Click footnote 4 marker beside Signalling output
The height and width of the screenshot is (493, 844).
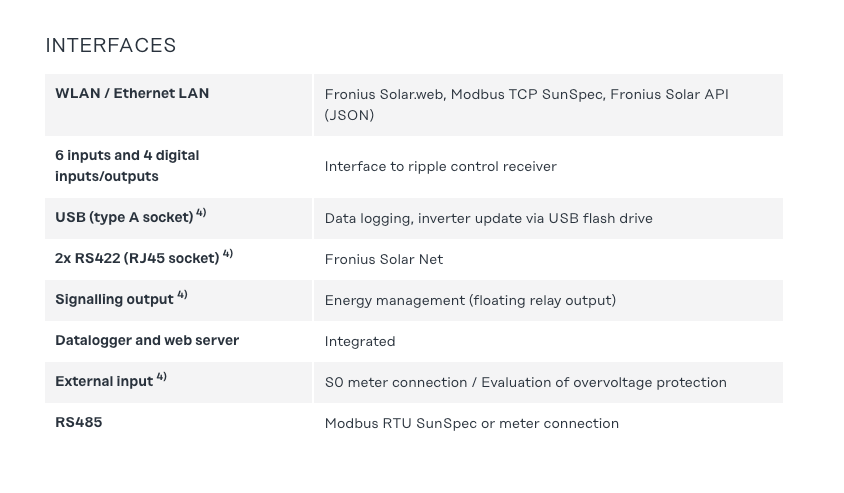(182, 295)
